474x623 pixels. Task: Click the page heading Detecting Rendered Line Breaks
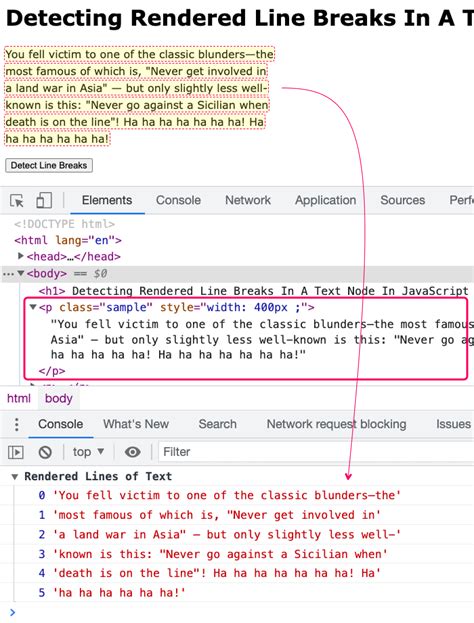(240, 18)
